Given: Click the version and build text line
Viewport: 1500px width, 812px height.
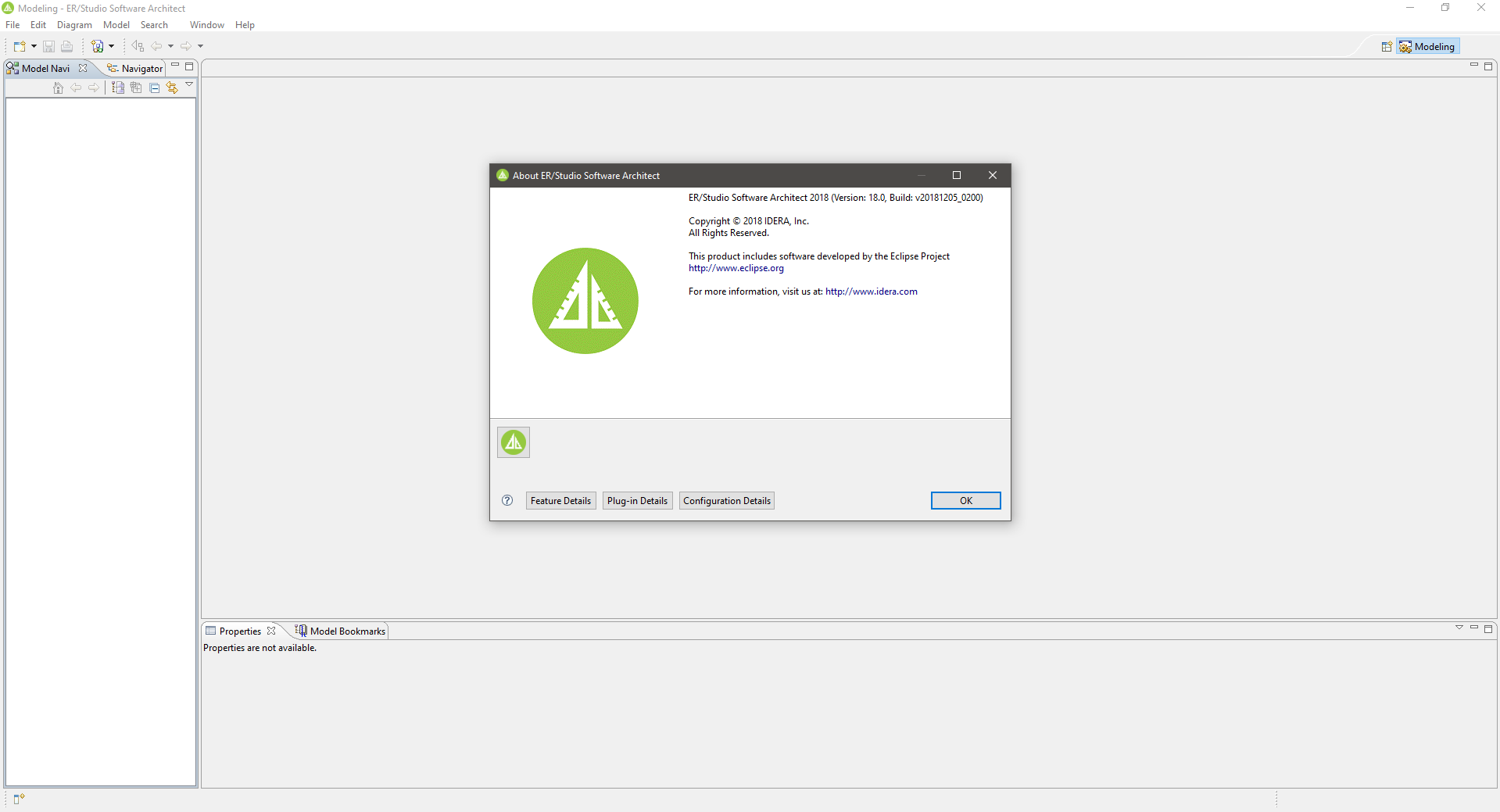Looking at the screenshot, I should pyautogui.click(x=836, y=198).
